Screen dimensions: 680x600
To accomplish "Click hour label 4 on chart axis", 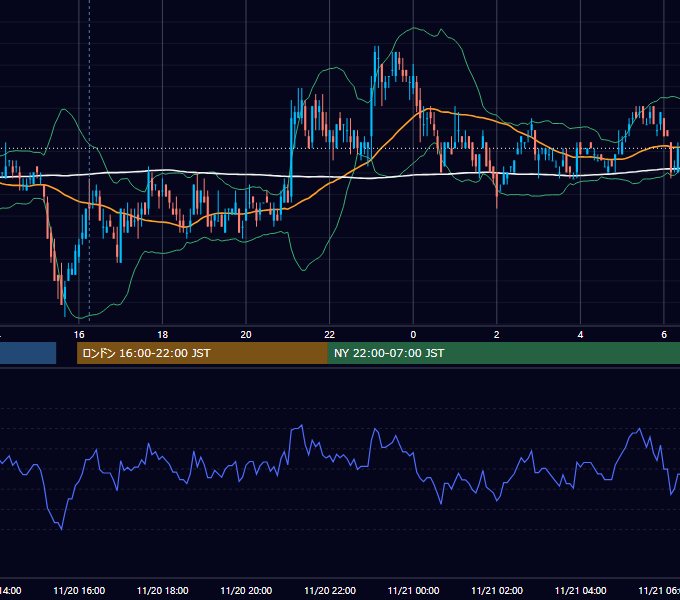I will pyautogui.click(x=580, y=335).
